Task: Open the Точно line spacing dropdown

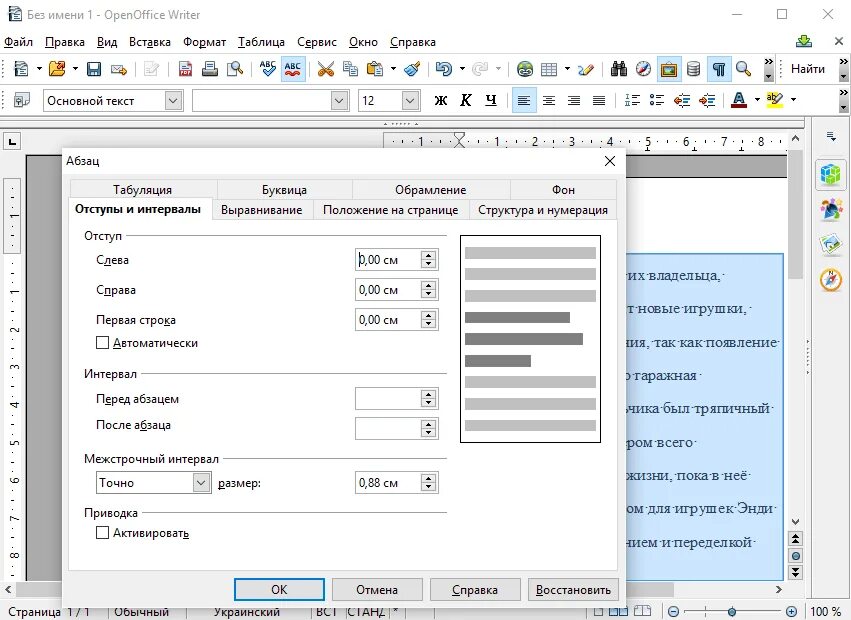Action: point(201,483)
